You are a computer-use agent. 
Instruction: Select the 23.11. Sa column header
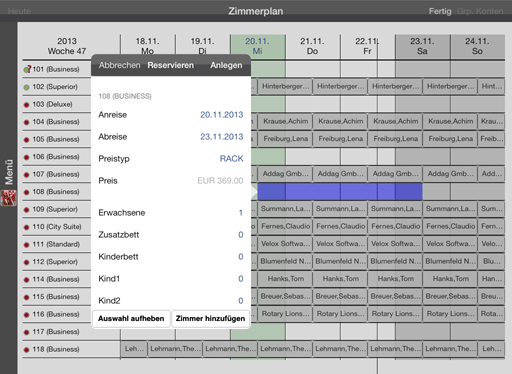coord(422,46)
